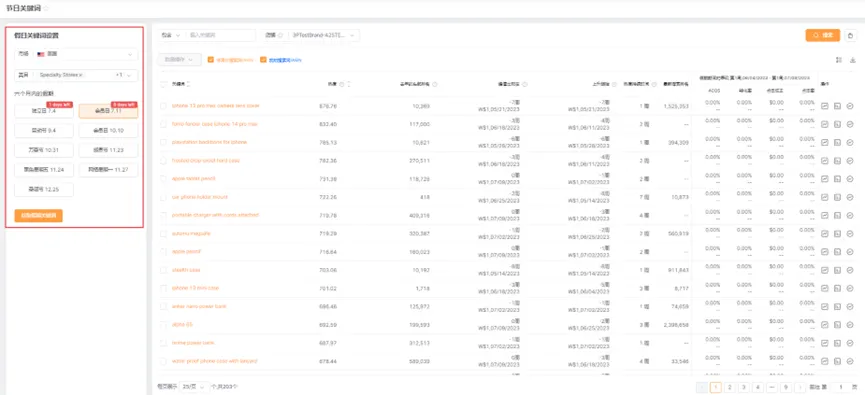Click the info icon beside the store label

280,35
